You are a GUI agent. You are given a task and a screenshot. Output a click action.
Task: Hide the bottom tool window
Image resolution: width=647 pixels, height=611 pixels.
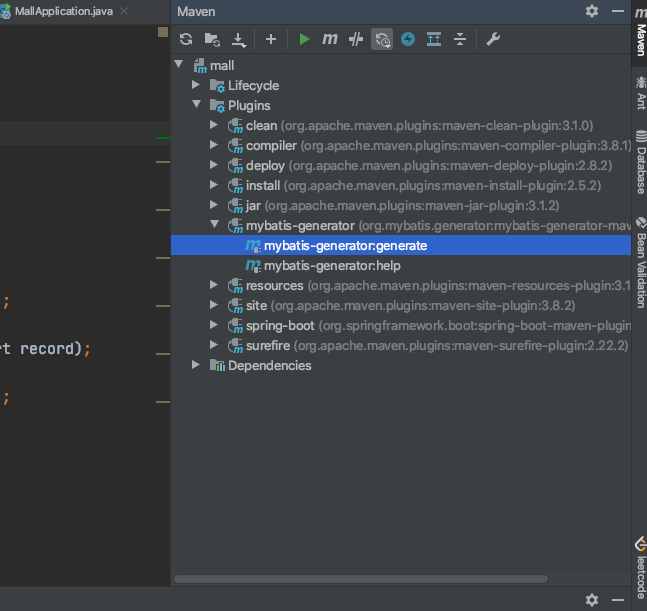[x=618, y=599]
